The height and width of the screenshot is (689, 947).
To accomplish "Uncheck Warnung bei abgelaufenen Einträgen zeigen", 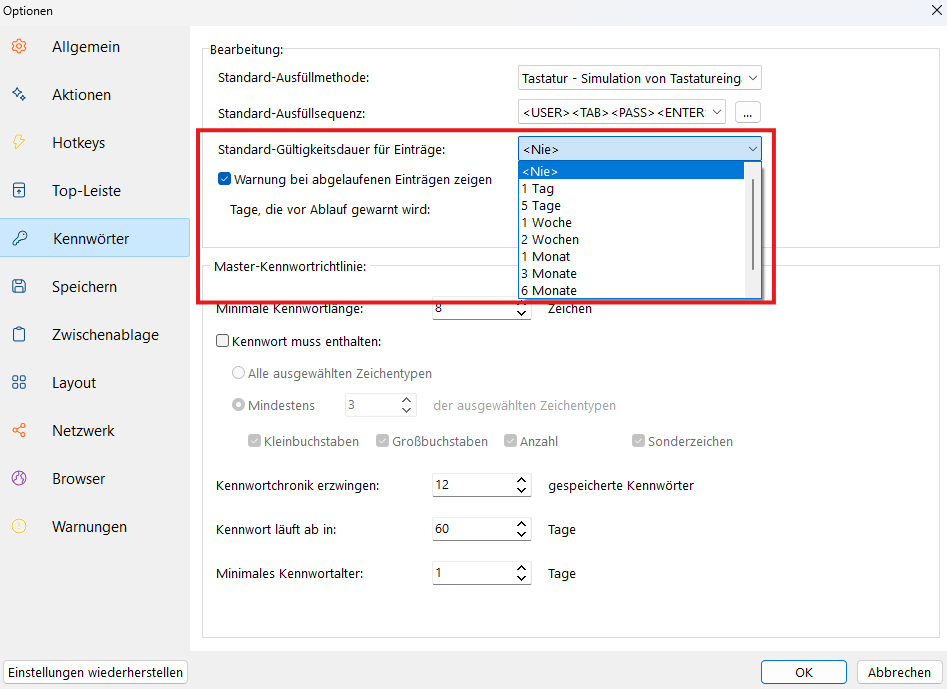I will pos(224,179).
